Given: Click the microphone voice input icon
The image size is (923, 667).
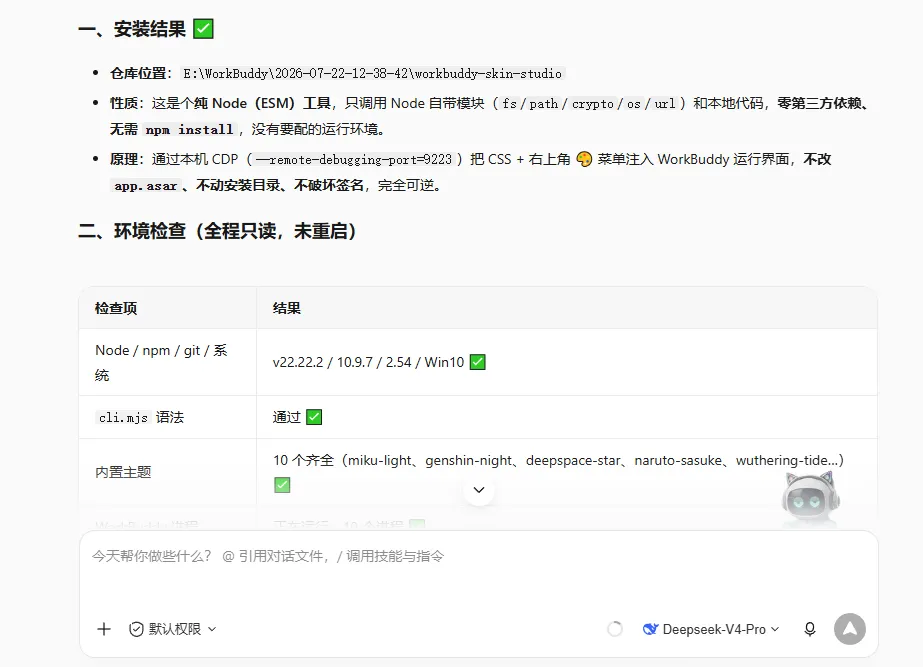Looking at the screenshot, I should pos(810,629).
